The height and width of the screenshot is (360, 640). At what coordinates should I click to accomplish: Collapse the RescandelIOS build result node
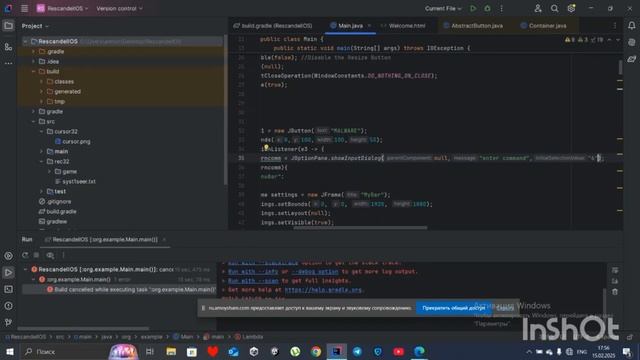point(26,269)
